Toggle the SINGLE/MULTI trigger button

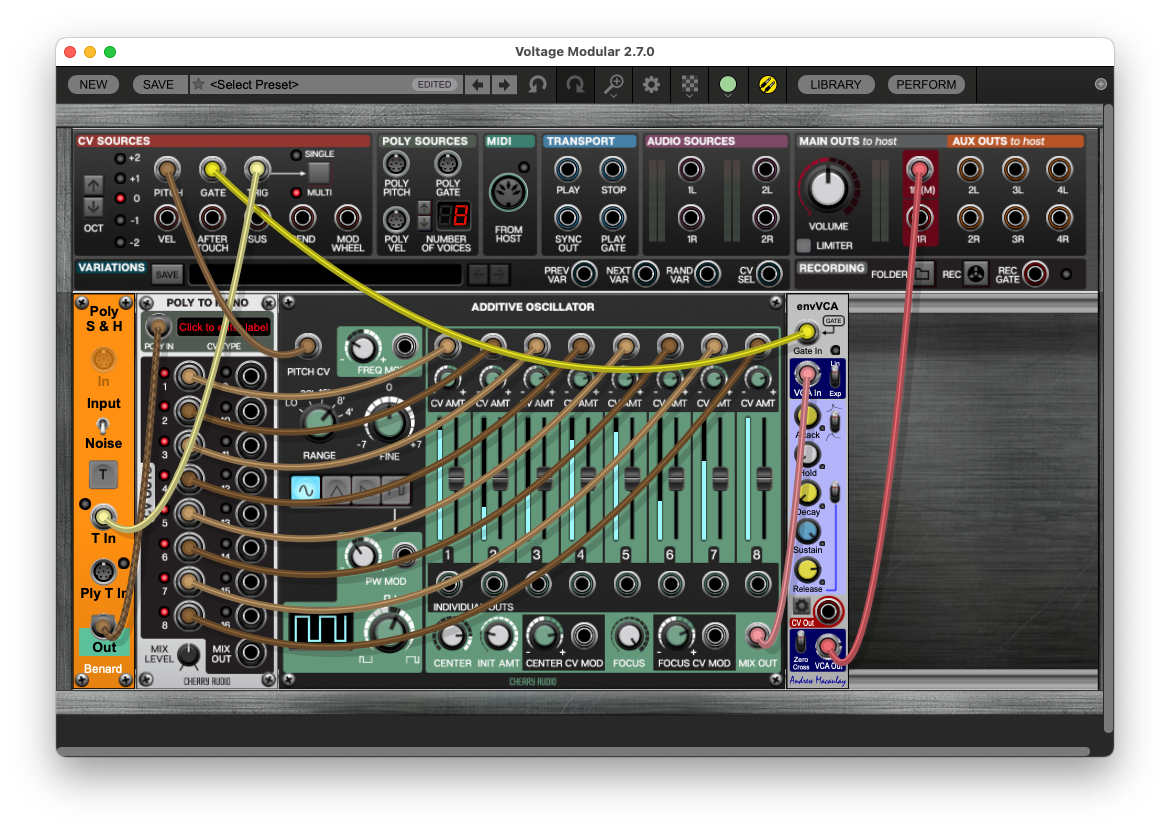(319, 173)
